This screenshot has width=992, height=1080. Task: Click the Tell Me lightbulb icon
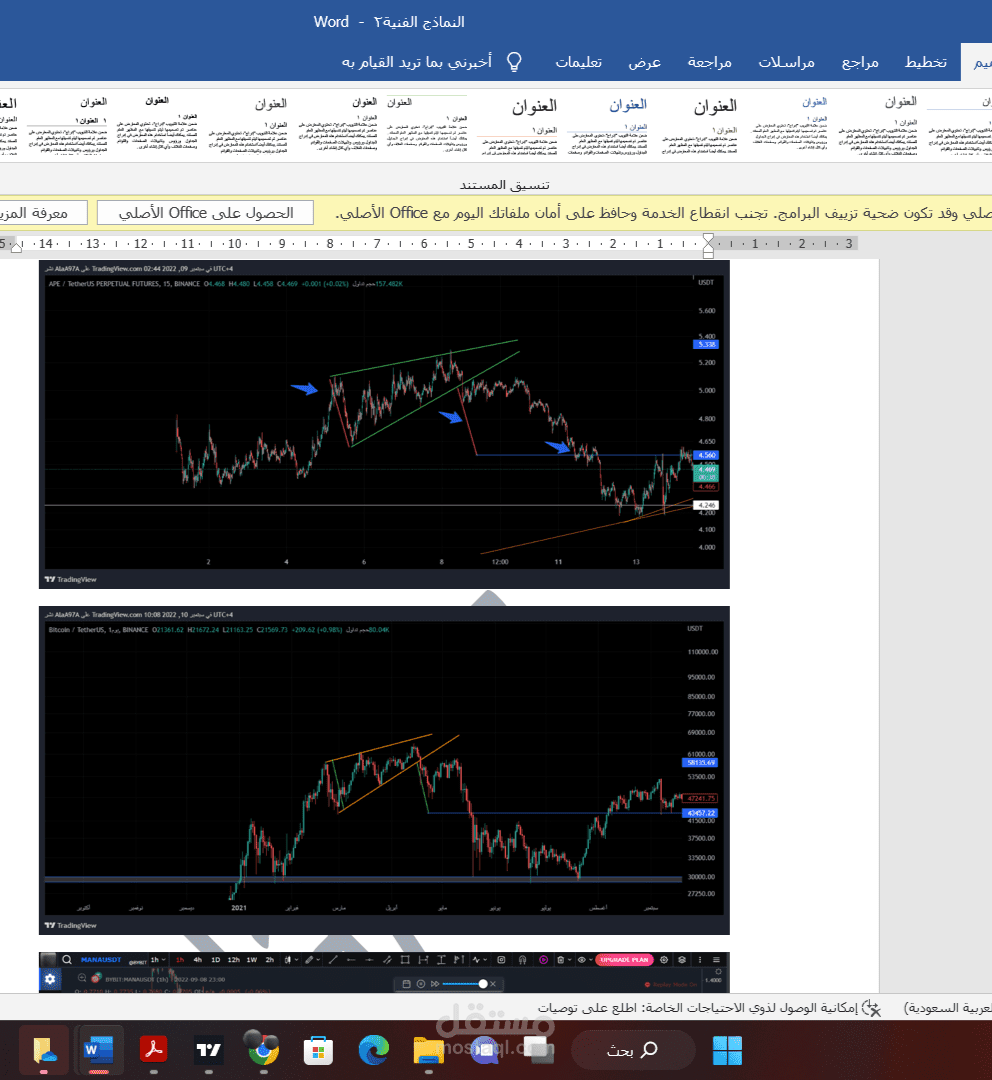[x=514, y=62]
